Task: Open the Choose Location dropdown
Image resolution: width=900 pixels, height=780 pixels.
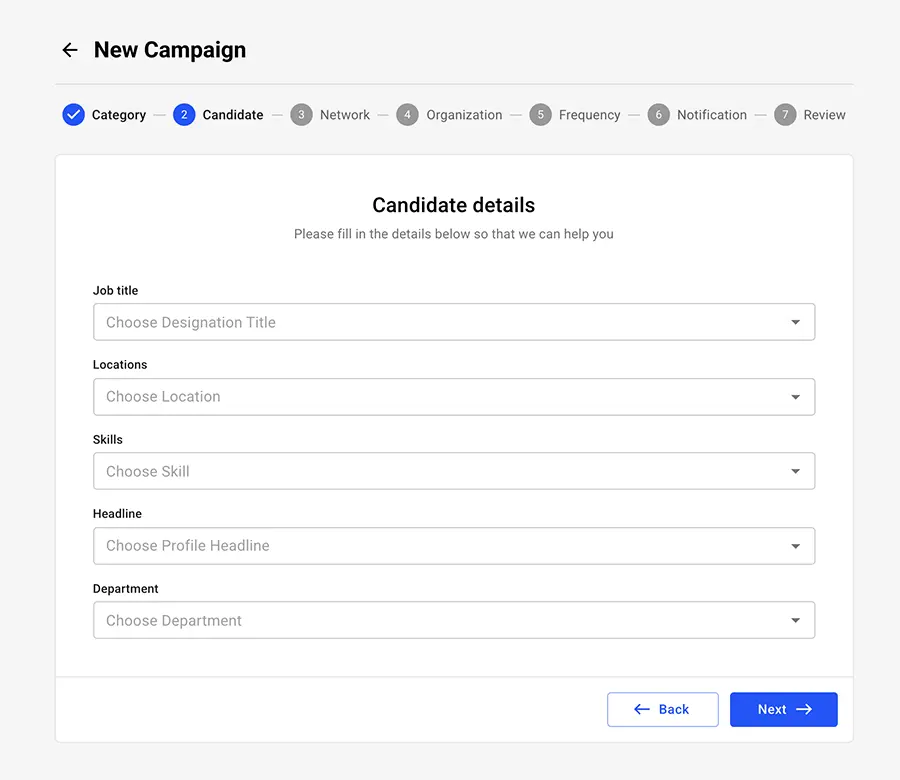Action: click(454, 397)
